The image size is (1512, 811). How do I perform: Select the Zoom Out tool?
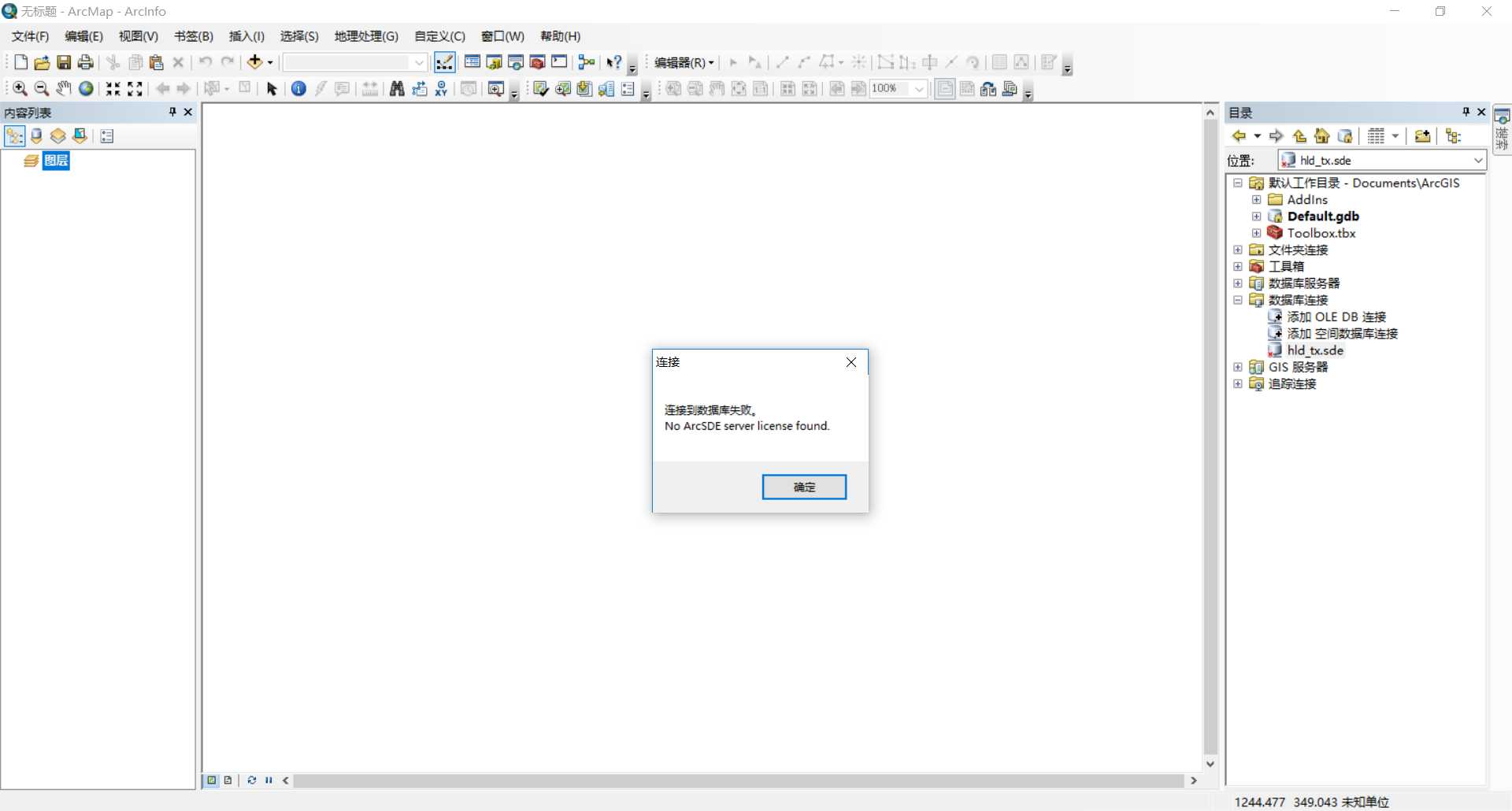tap(42, 89)
